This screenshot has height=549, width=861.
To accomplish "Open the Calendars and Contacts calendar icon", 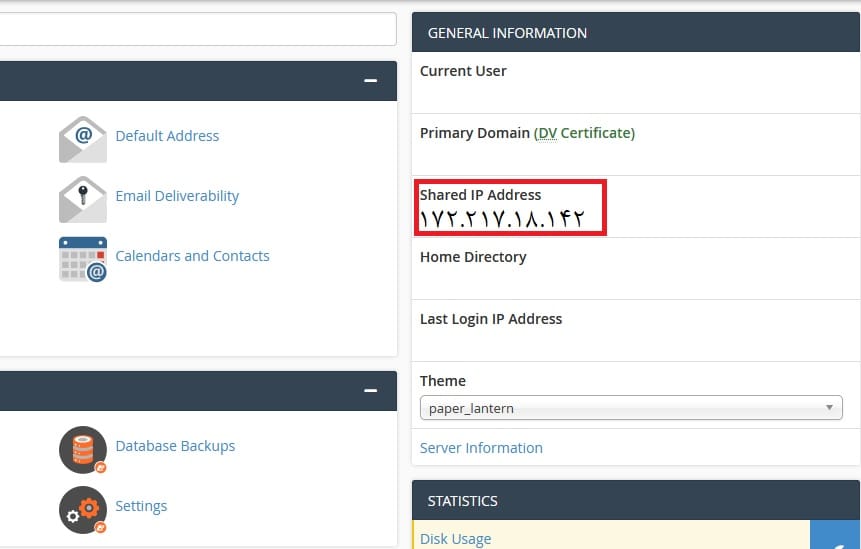I will [x=83, y=259].
